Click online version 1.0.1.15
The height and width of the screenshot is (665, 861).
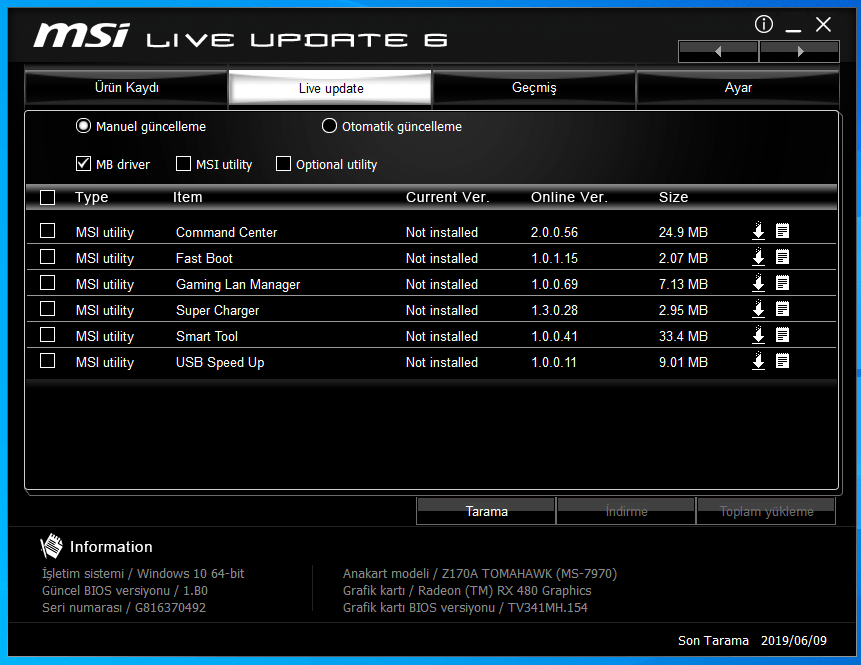click(554, 258)
